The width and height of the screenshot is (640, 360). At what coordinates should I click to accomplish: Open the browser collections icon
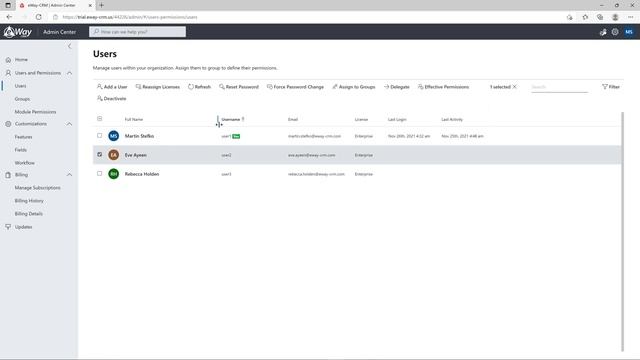[600, 17]
